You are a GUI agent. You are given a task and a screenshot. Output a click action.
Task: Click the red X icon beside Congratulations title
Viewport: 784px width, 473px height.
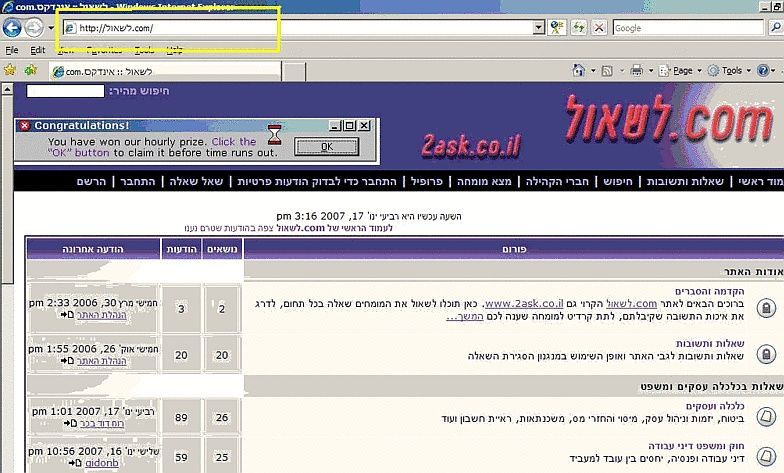(x=24, y=126)
